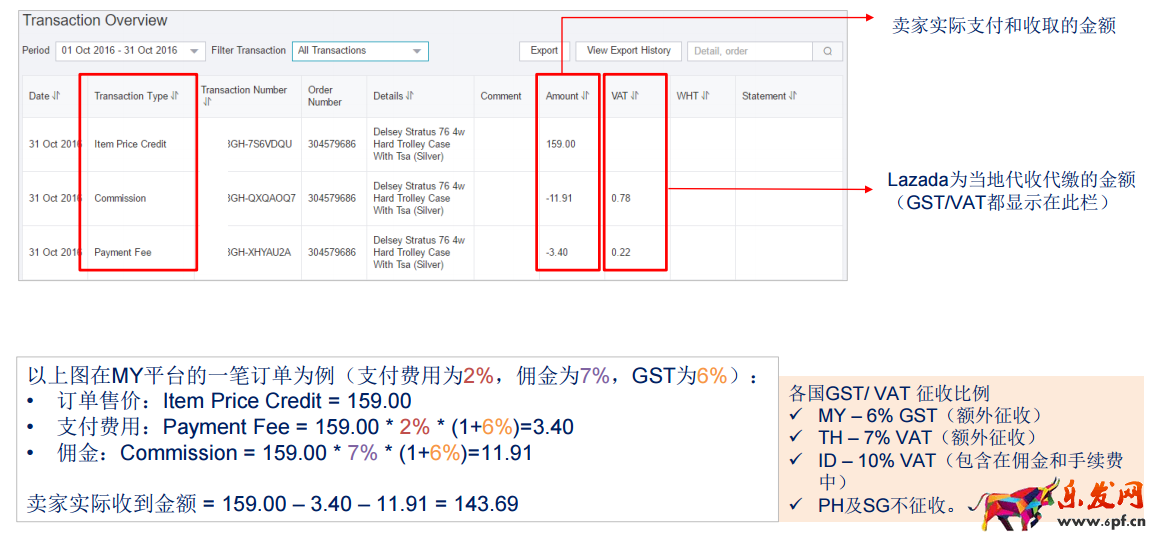Click the Export button
The width and height of the screenshot is (1156, 542).
point(544,51)
